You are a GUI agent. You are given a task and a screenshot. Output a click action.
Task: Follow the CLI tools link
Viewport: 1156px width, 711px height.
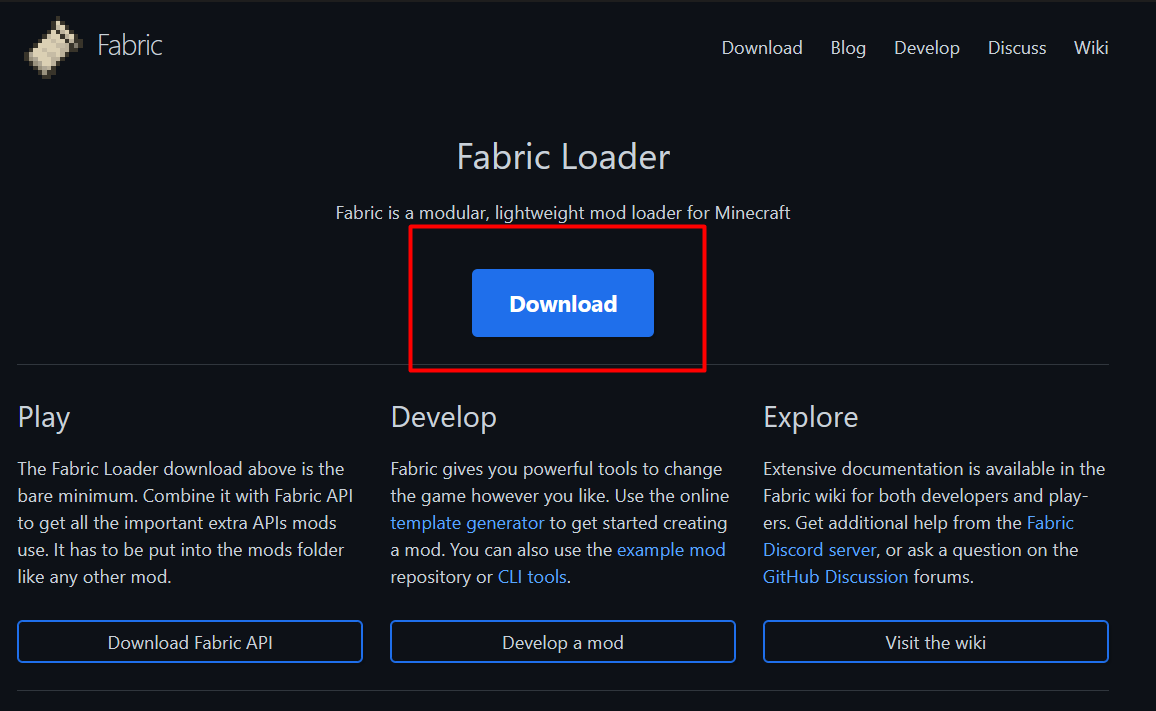coord(532,577)
